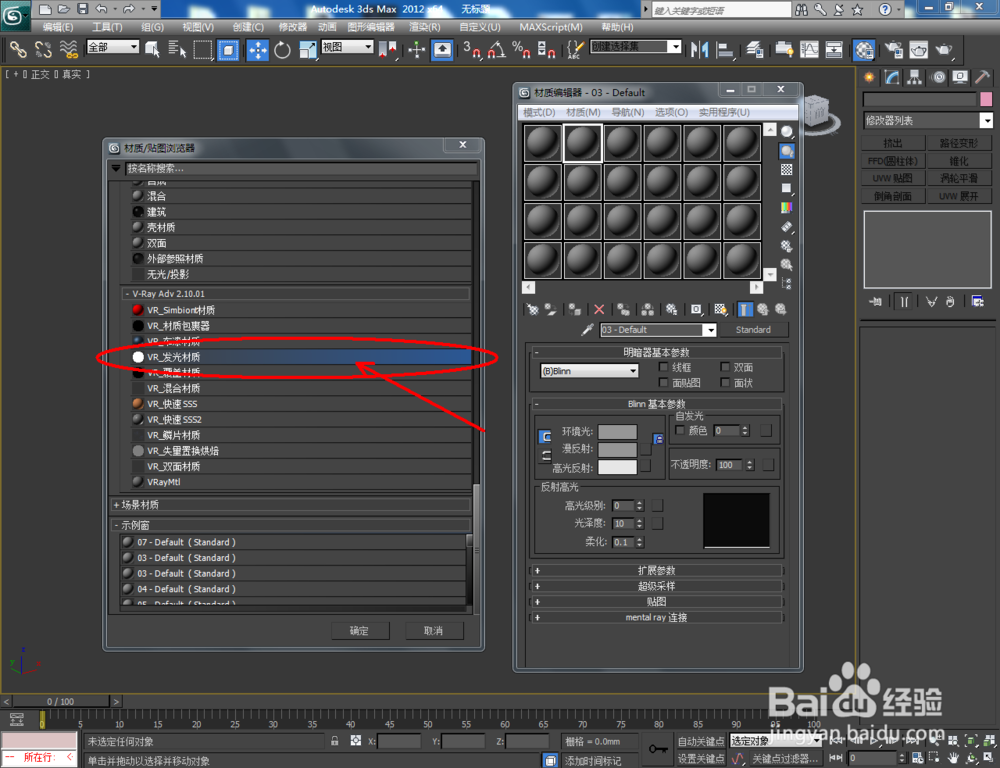Viewport: 1000px width, 768px height.
Task: Expand the 贴图 maps rollout
Action: coord(656,602)
